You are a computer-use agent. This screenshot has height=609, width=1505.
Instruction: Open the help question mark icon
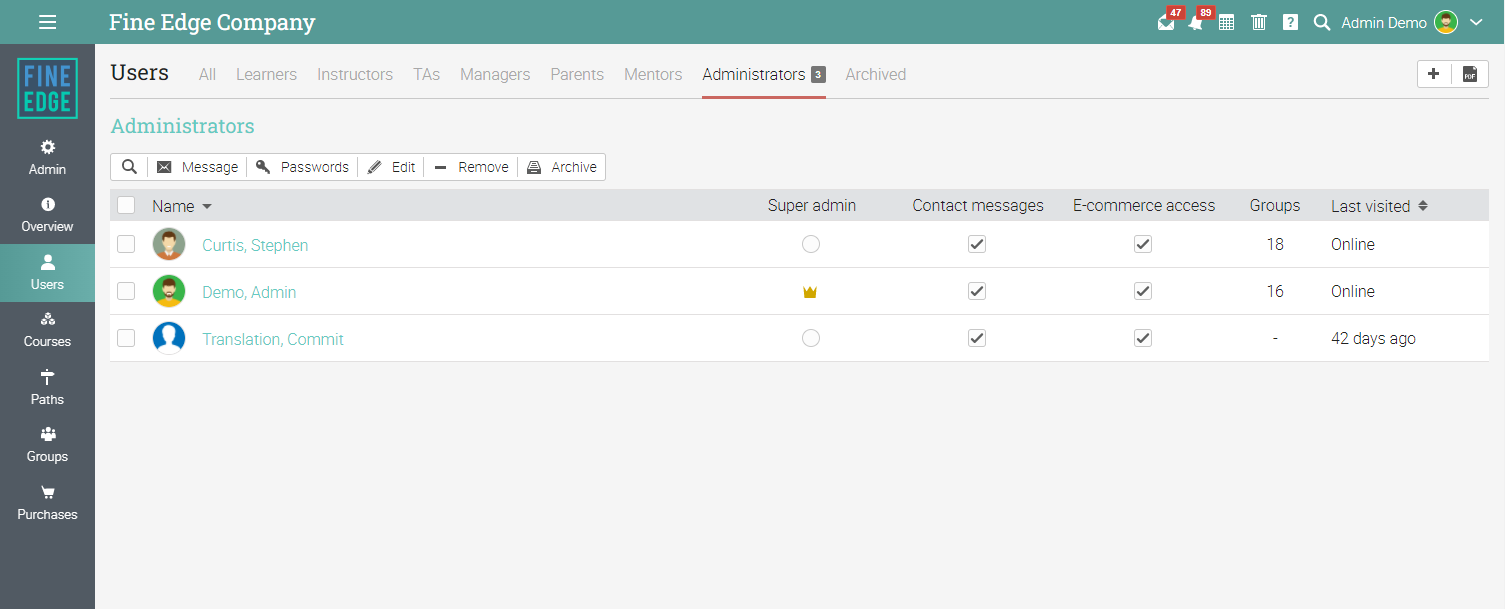[1290, 22]
